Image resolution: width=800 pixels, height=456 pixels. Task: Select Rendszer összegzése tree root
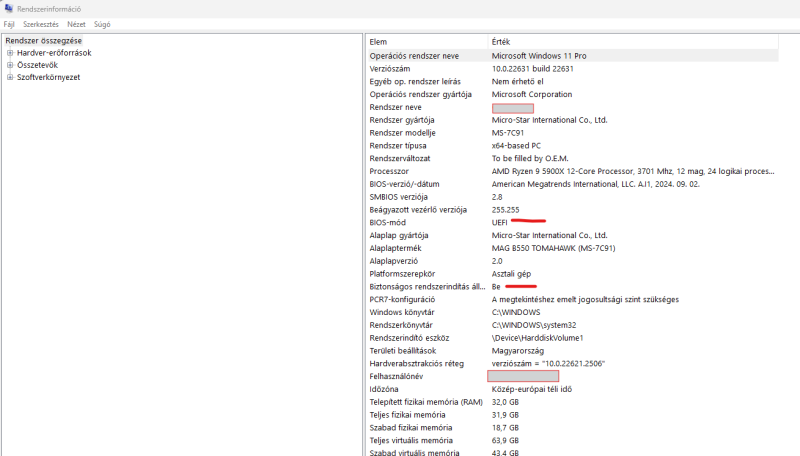coord(43,40)
